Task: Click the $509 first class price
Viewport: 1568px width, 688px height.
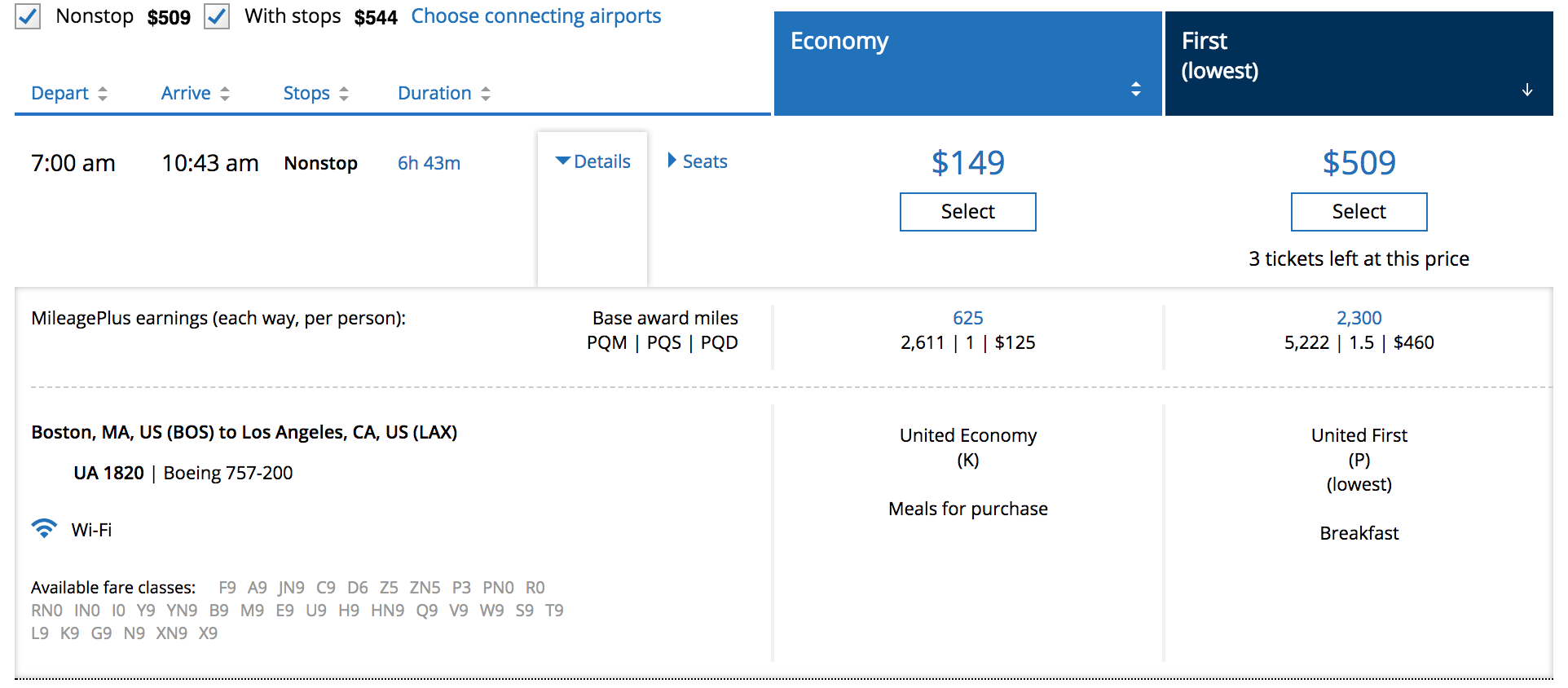Action: (x=1359, y=163)
